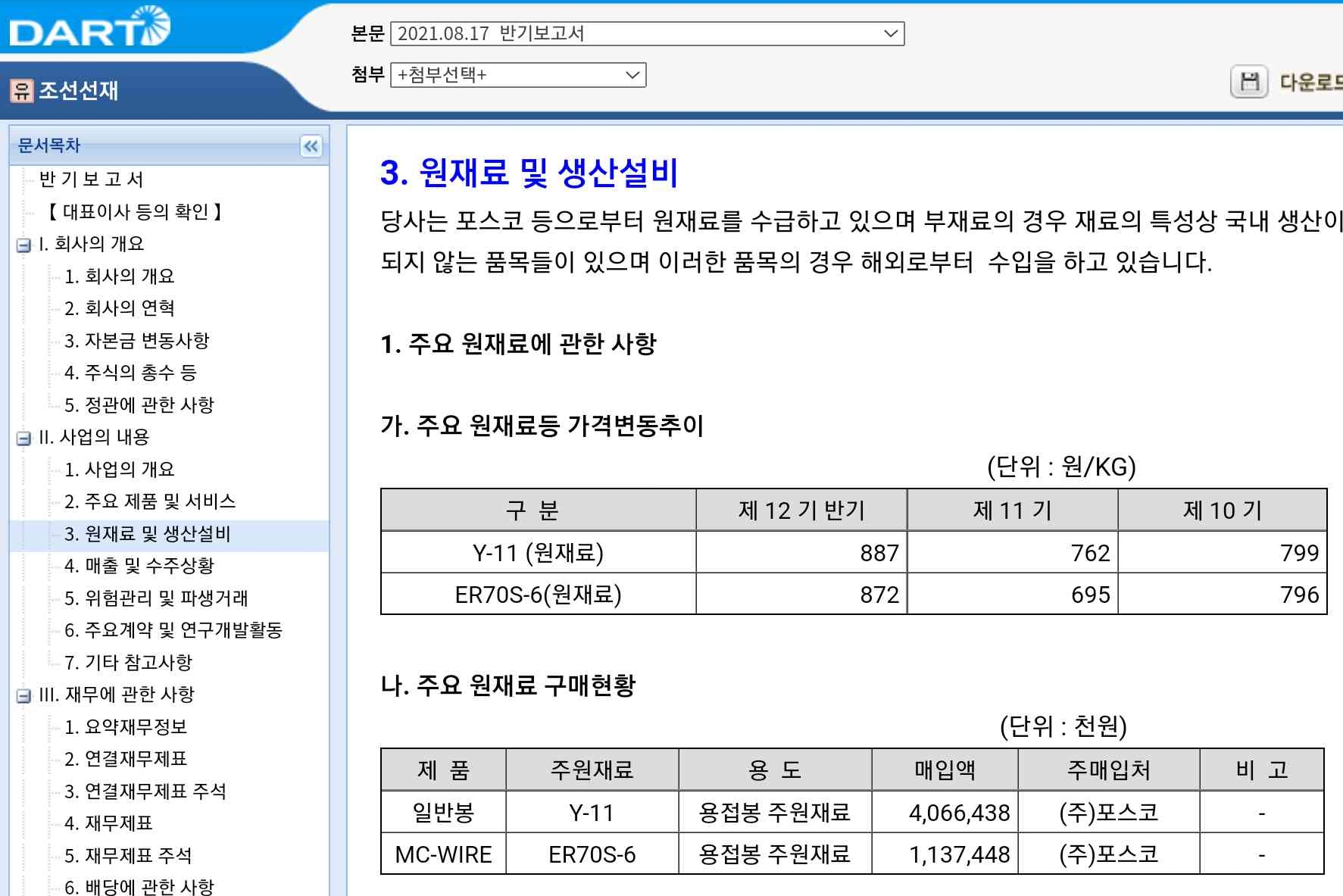Click the 1,137,448 purchase amount cell
1343x896 pixels.
[945, 854]
